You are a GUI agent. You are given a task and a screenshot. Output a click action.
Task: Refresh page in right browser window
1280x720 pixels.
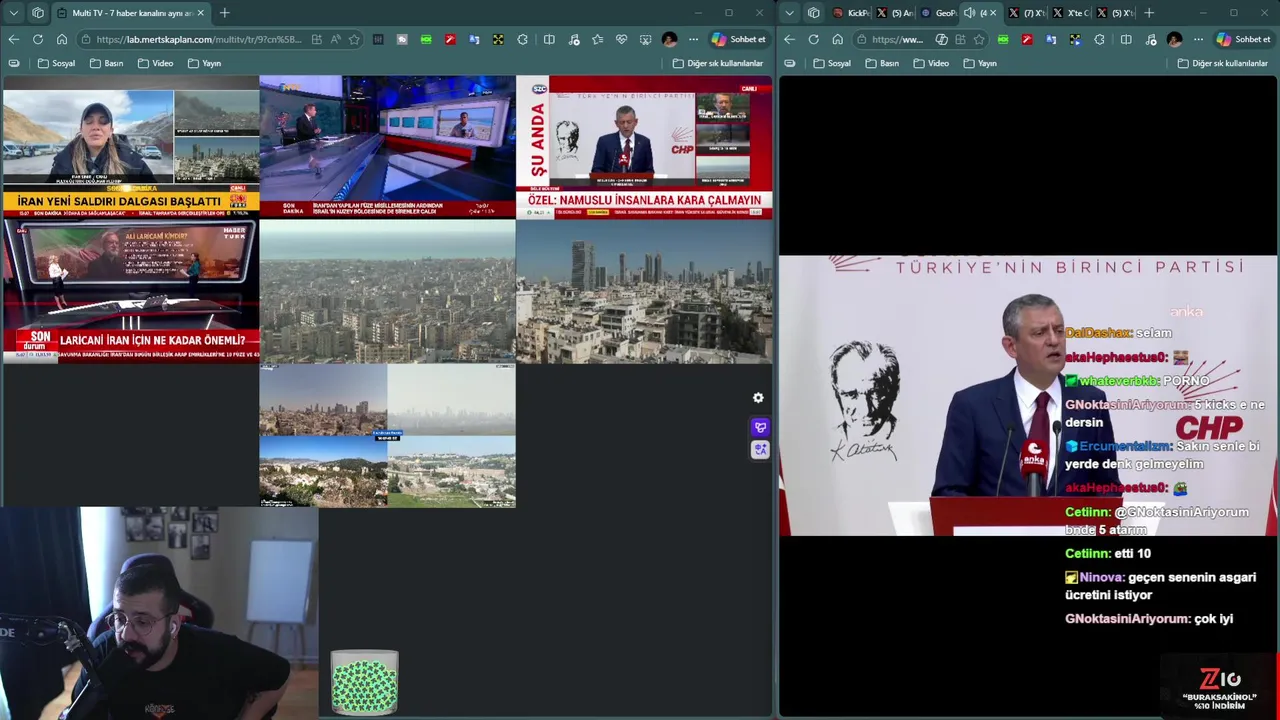tap(814, 39)
